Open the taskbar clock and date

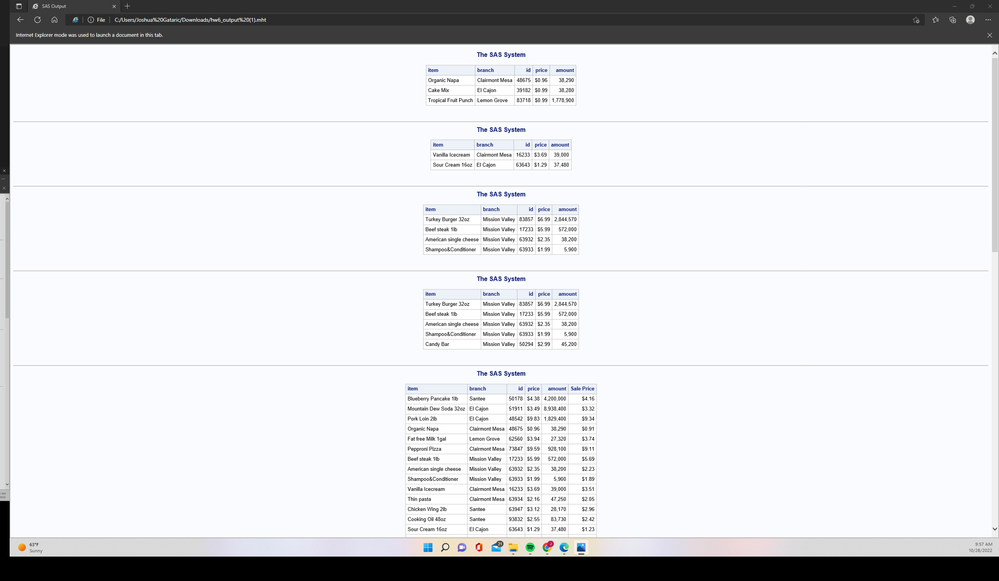pos(981,547)
